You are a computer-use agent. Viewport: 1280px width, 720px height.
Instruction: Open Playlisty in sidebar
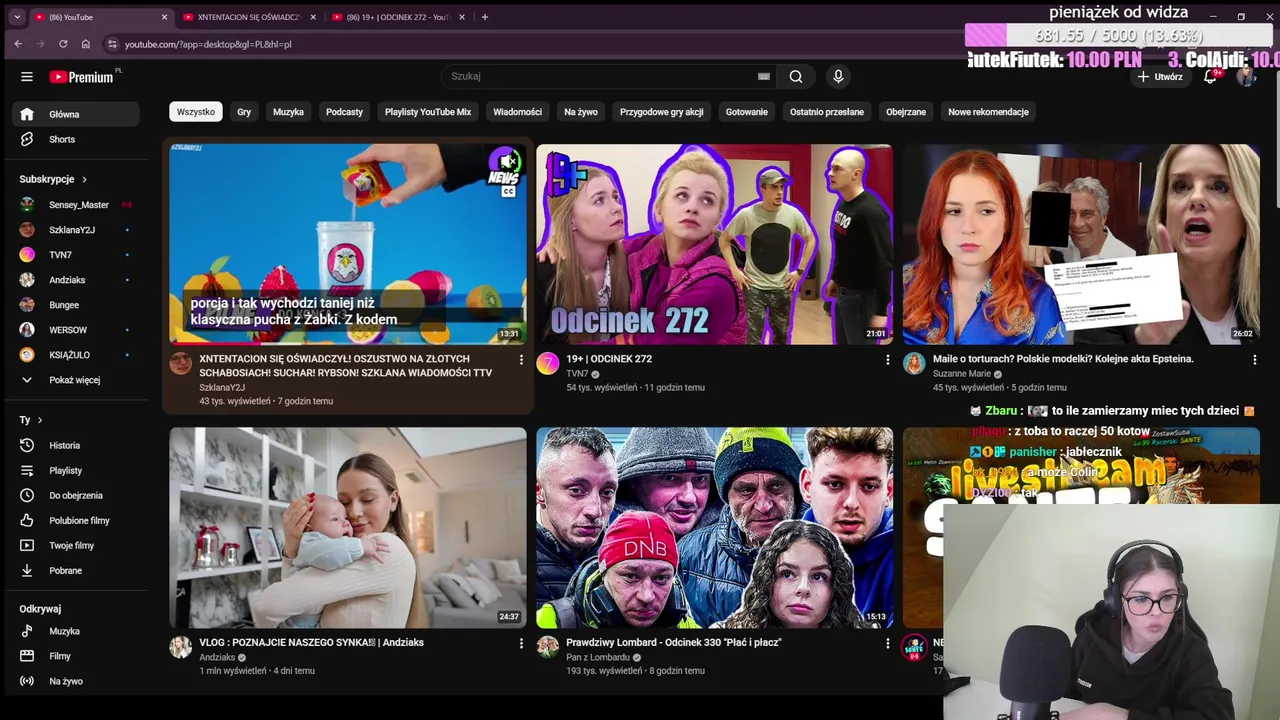[76, 470]
